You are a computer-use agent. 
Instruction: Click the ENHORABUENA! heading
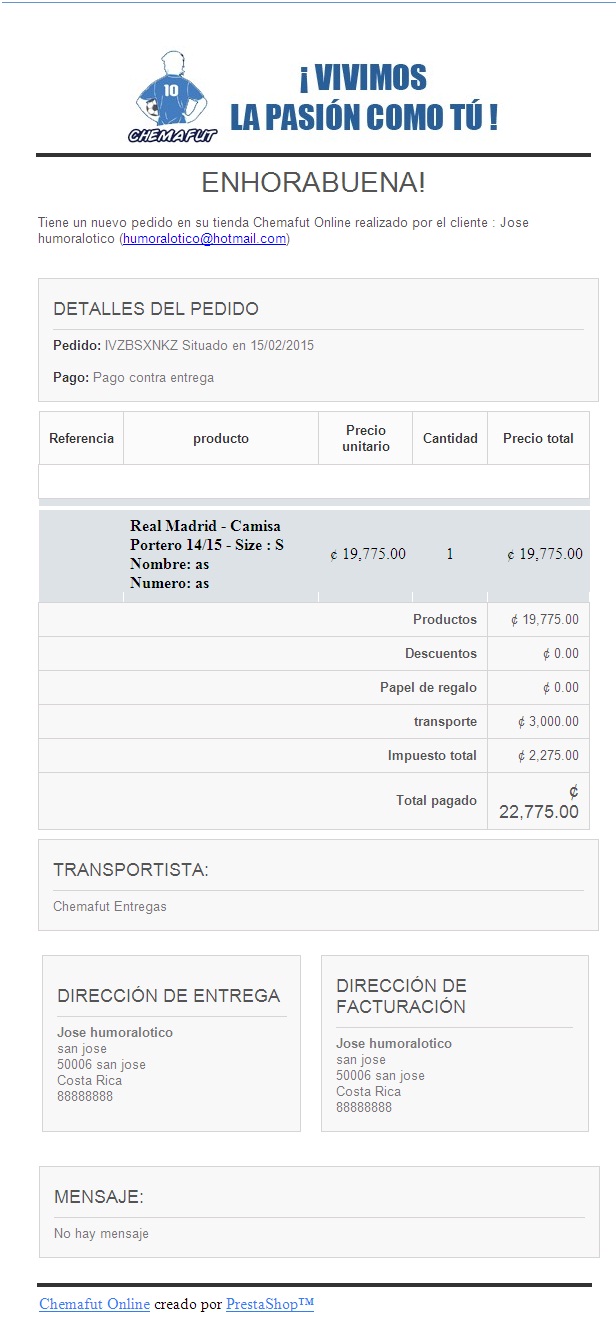(x=313, y=182)
